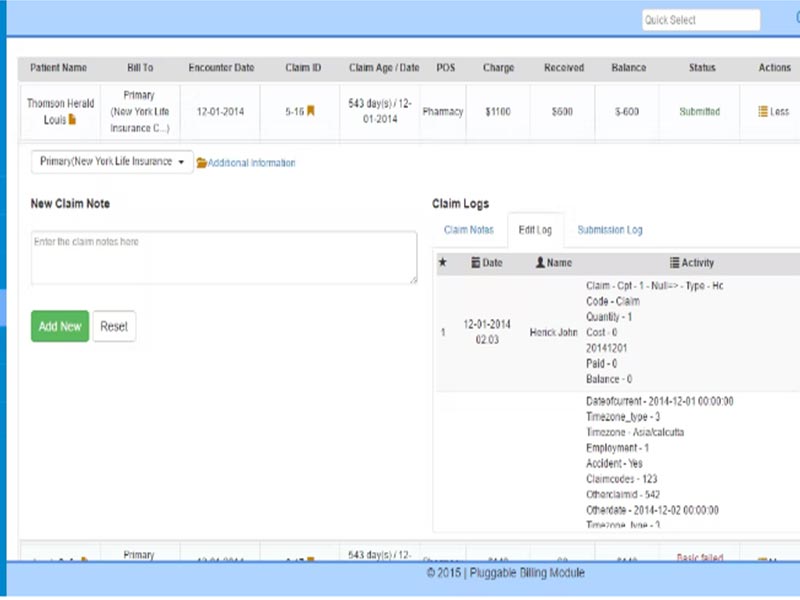This screenshot has height=600, width=800.
Task: Click the Claim ID column header
Action: [303, 67]
